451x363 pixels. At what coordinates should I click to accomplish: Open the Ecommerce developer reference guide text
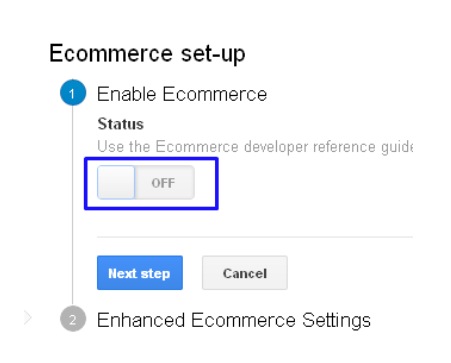255,147
